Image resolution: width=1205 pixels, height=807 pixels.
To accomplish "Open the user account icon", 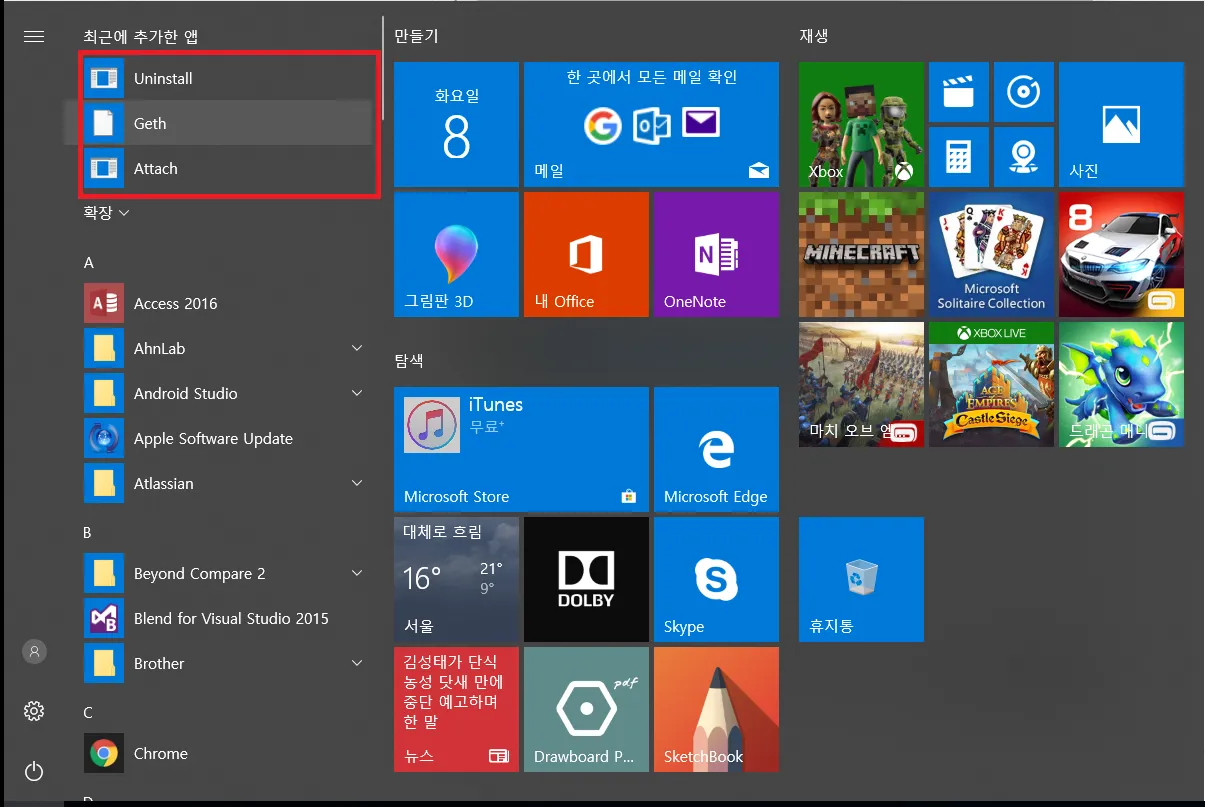I will tap(34, 651).
